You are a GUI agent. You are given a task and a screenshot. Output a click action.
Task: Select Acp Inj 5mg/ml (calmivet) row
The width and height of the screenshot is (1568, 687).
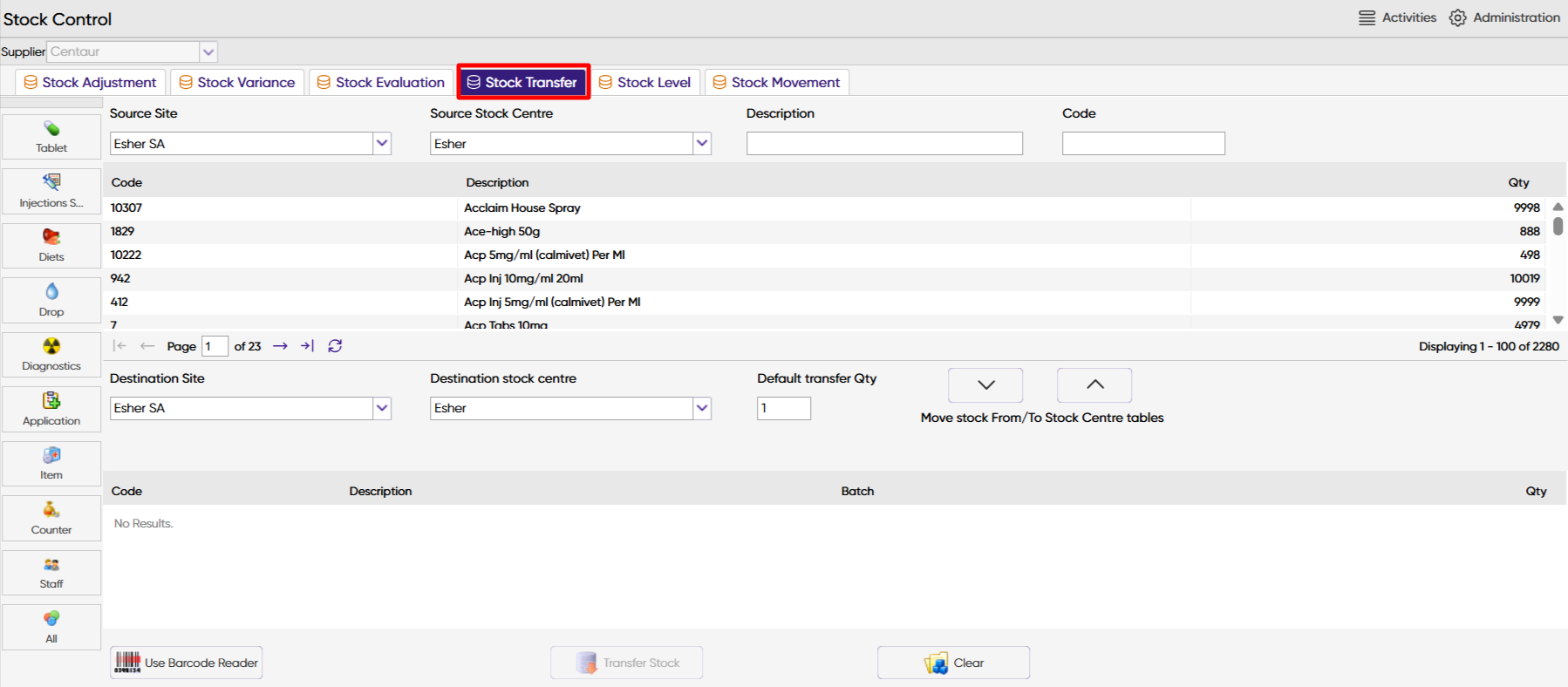pos(824,302)
